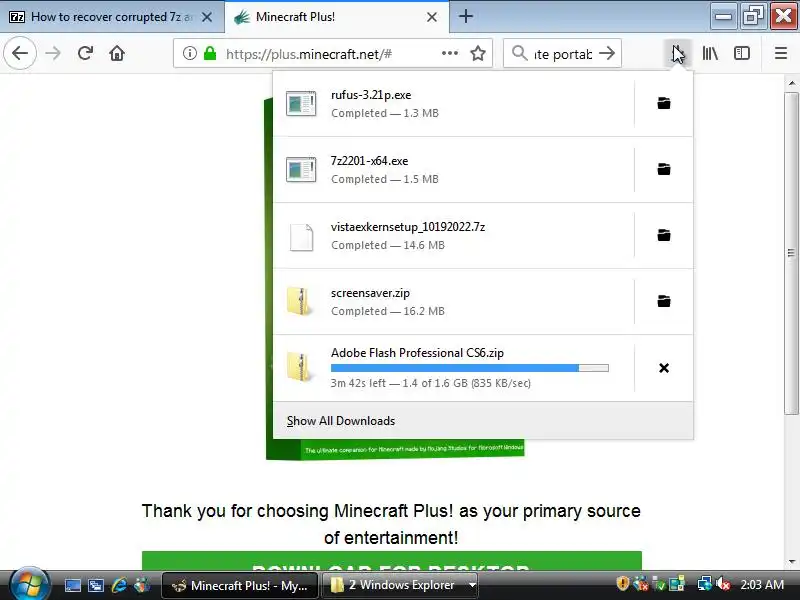
Task: Go back to the previous page
Action: [20, 53]
